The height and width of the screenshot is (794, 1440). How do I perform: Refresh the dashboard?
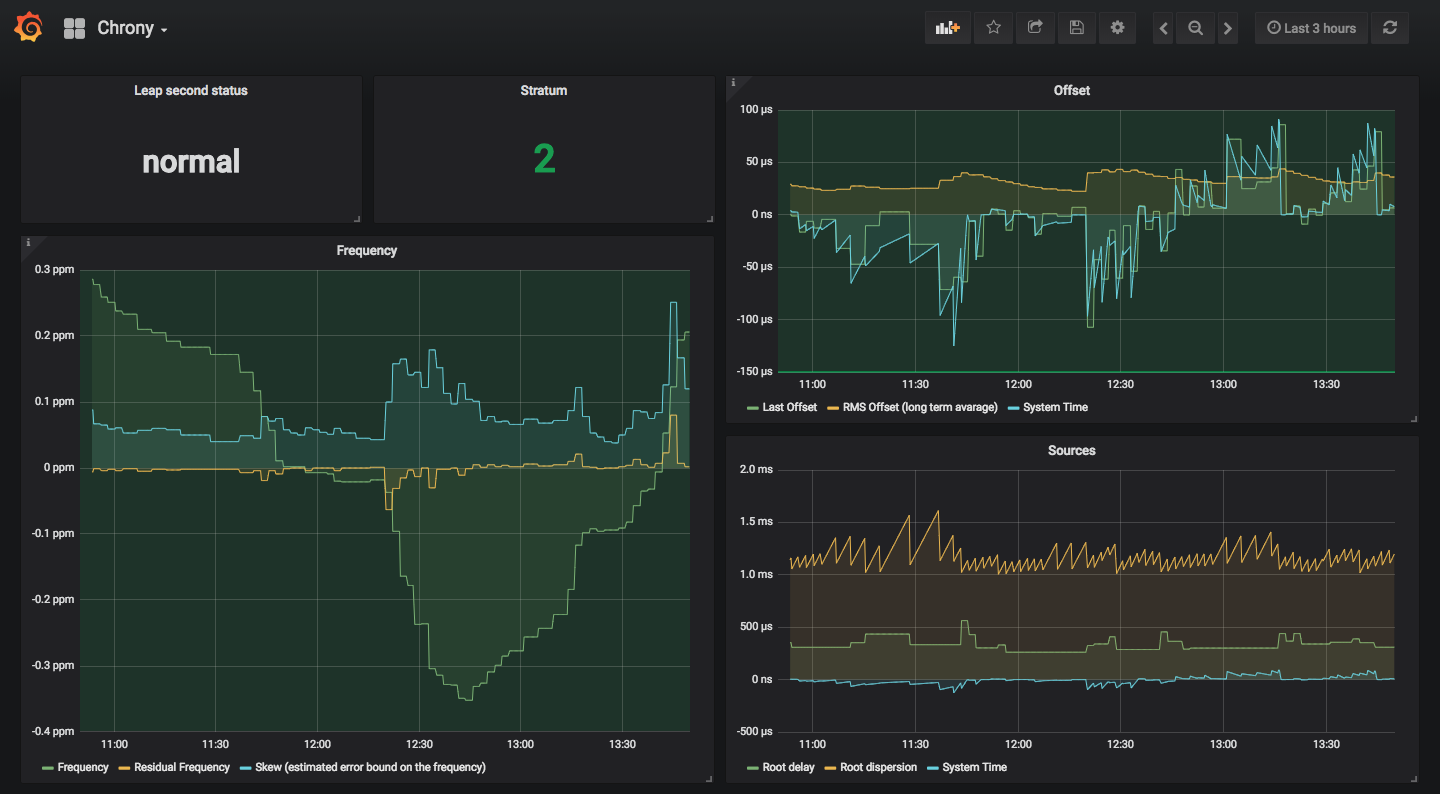(1389, 28)
